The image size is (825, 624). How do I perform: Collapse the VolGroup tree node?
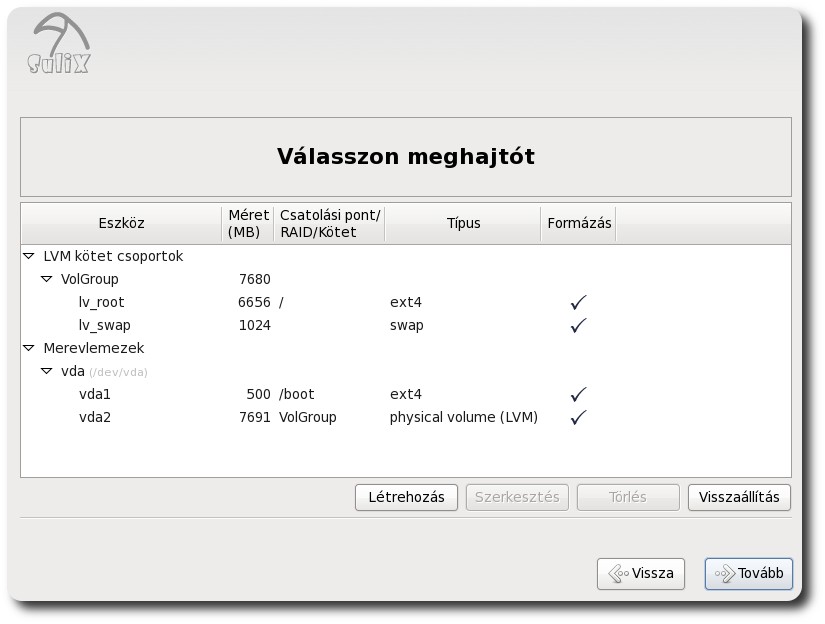click(47, 279)
